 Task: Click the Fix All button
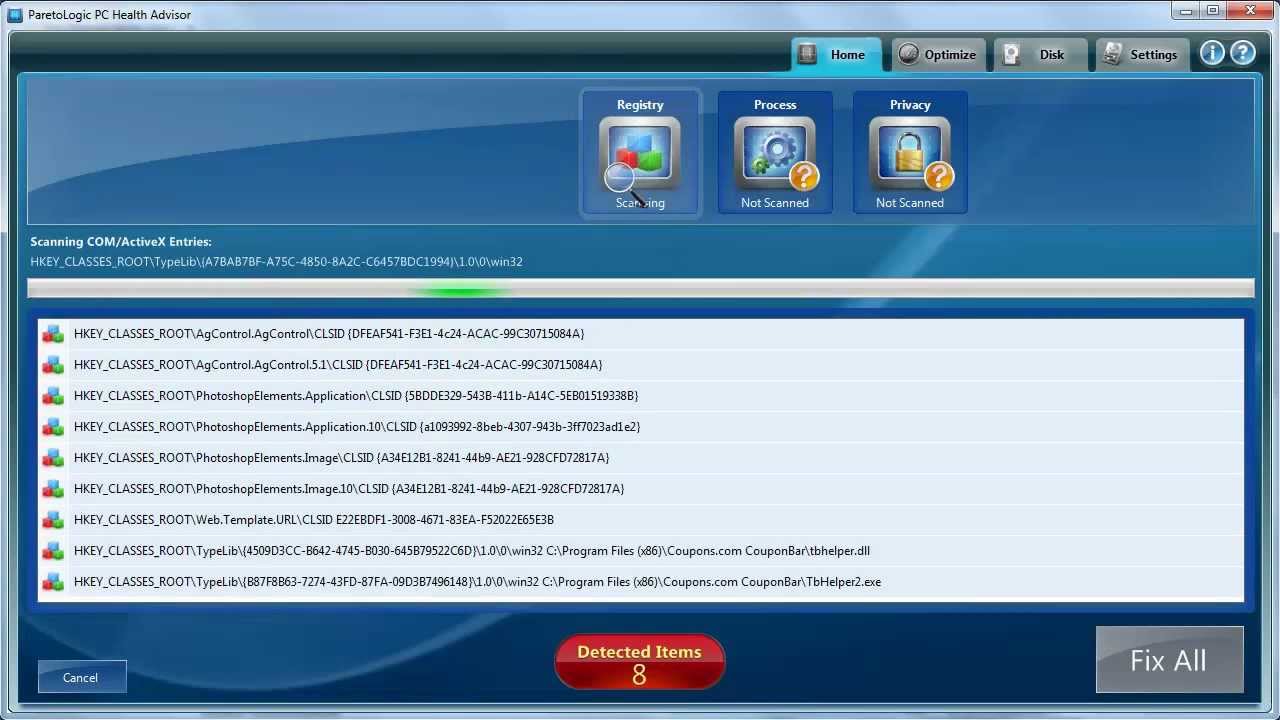(1169, 660)
